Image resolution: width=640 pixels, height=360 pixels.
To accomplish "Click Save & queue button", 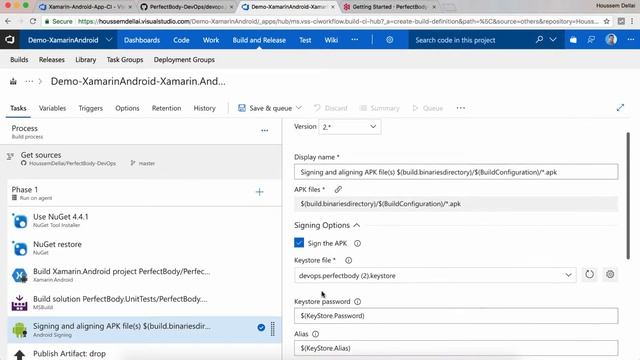I will pos(265,108).
